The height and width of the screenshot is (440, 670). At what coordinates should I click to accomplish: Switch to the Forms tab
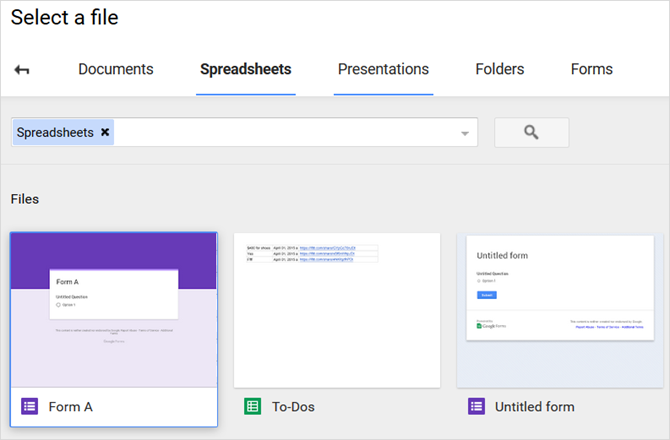591,69
